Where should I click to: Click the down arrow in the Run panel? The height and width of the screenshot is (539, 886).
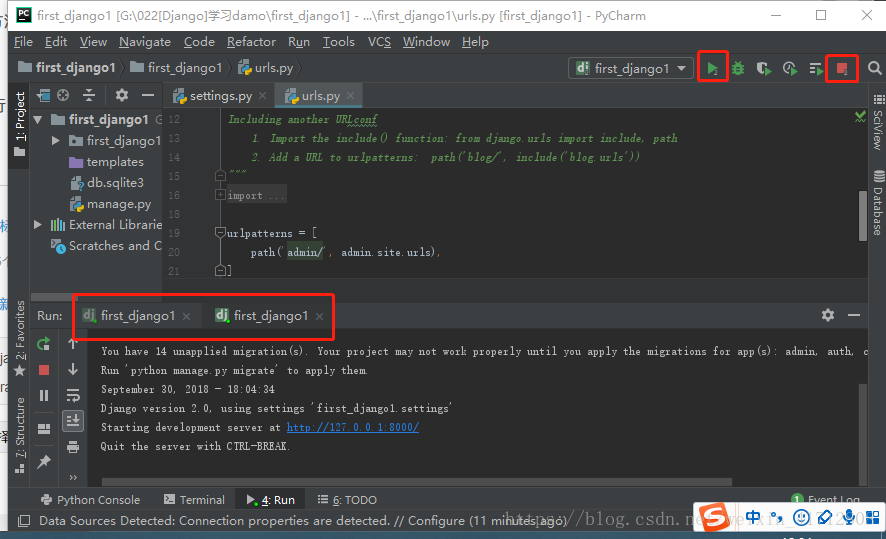coord(73,370)
